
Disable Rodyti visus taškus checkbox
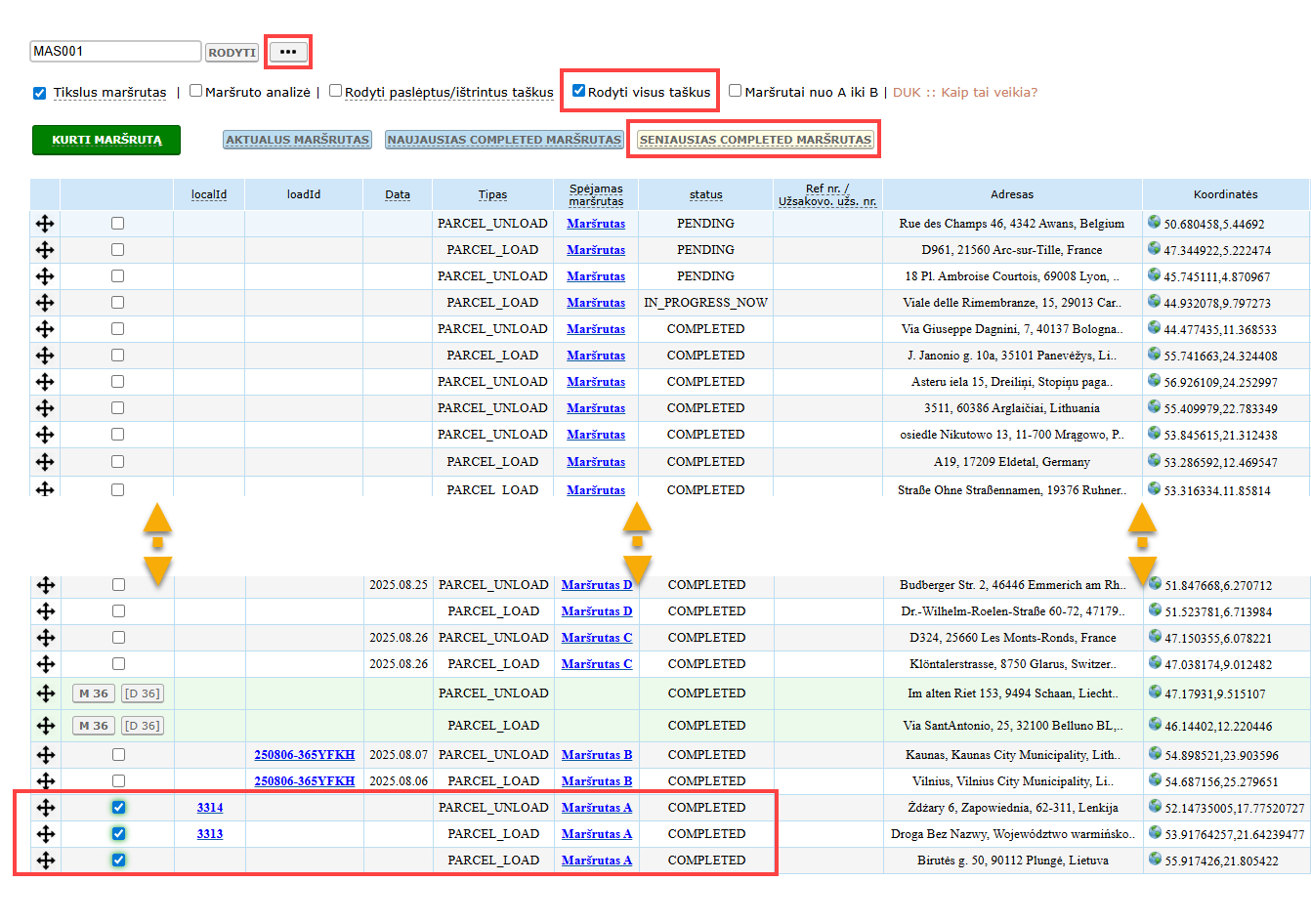[x=578, y=91]
